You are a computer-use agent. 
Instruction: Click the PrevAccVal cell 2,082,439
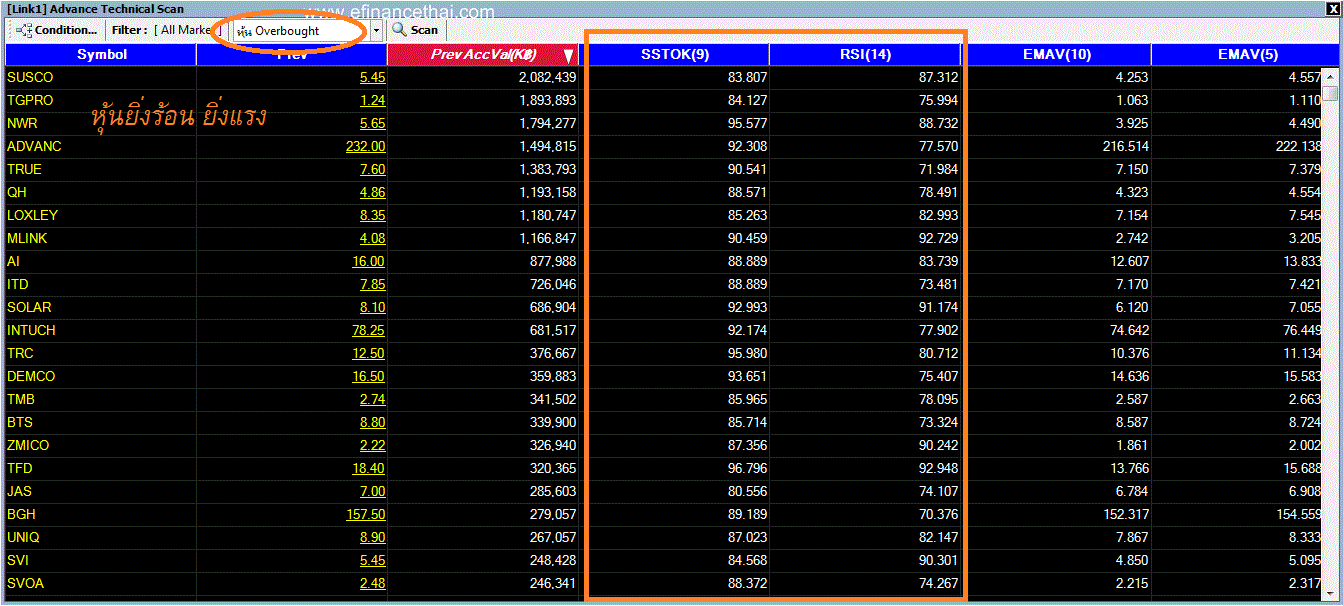[x=548, y=77]
